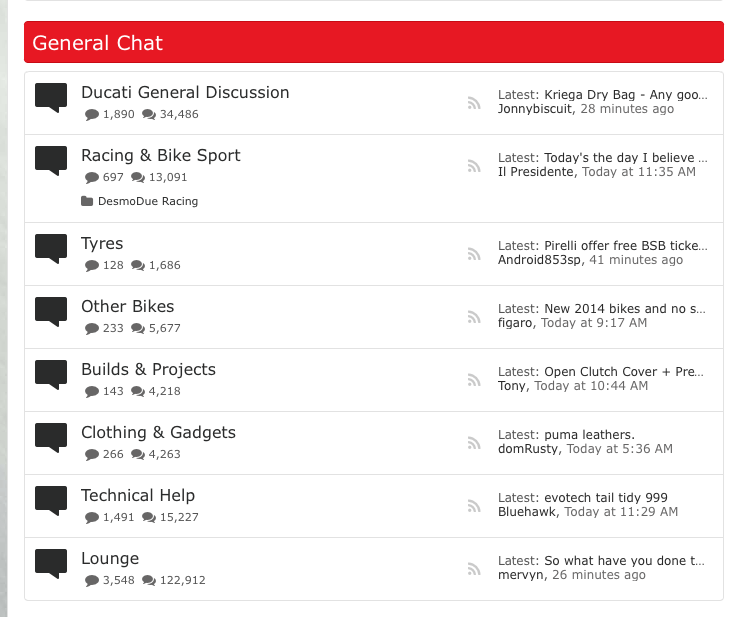
Task: Open the Ducati General Discussion forum
Action: point(185,93)
